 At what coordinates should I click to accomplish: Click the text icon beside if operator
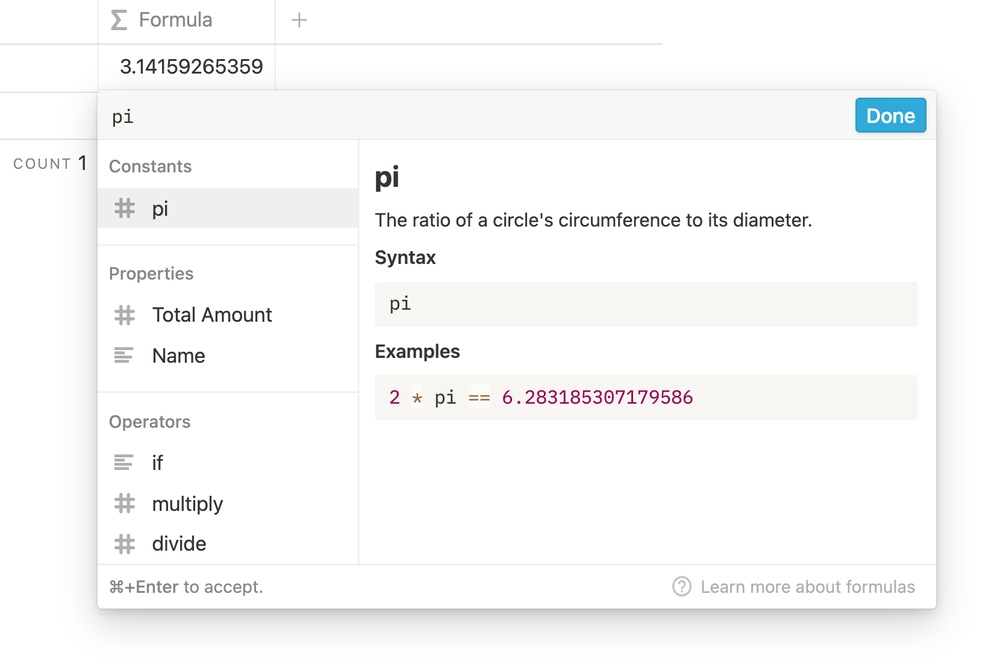[x=124, y=463]
